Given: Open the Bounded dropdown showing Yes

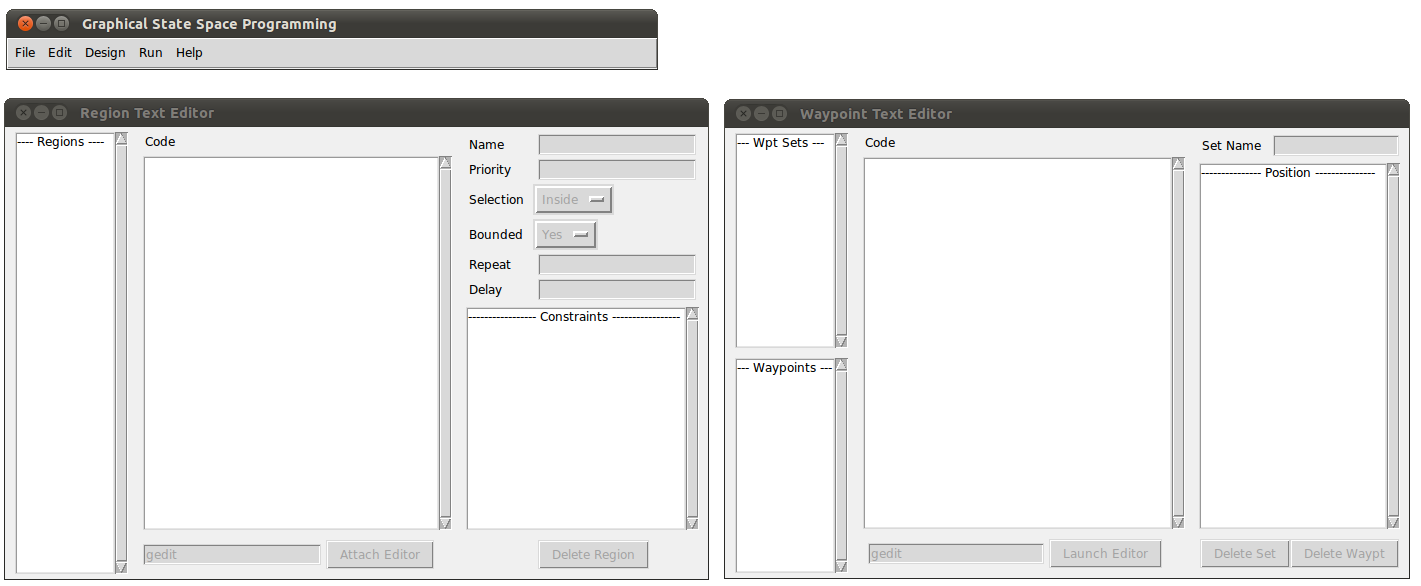Looking at the screenshot, I should (565, 234).
